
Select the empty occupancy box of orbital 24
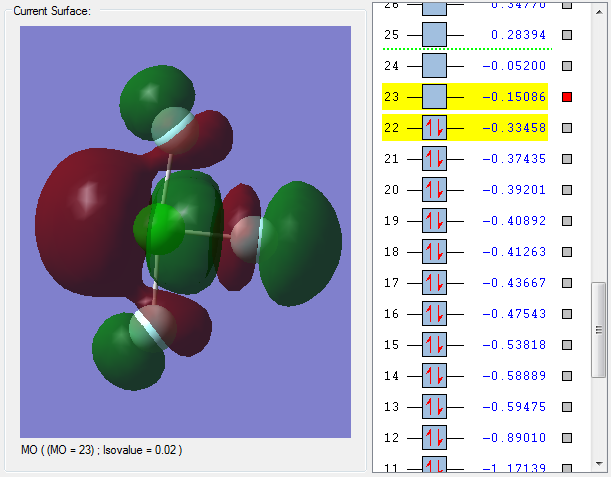click(x=434, y=66)
